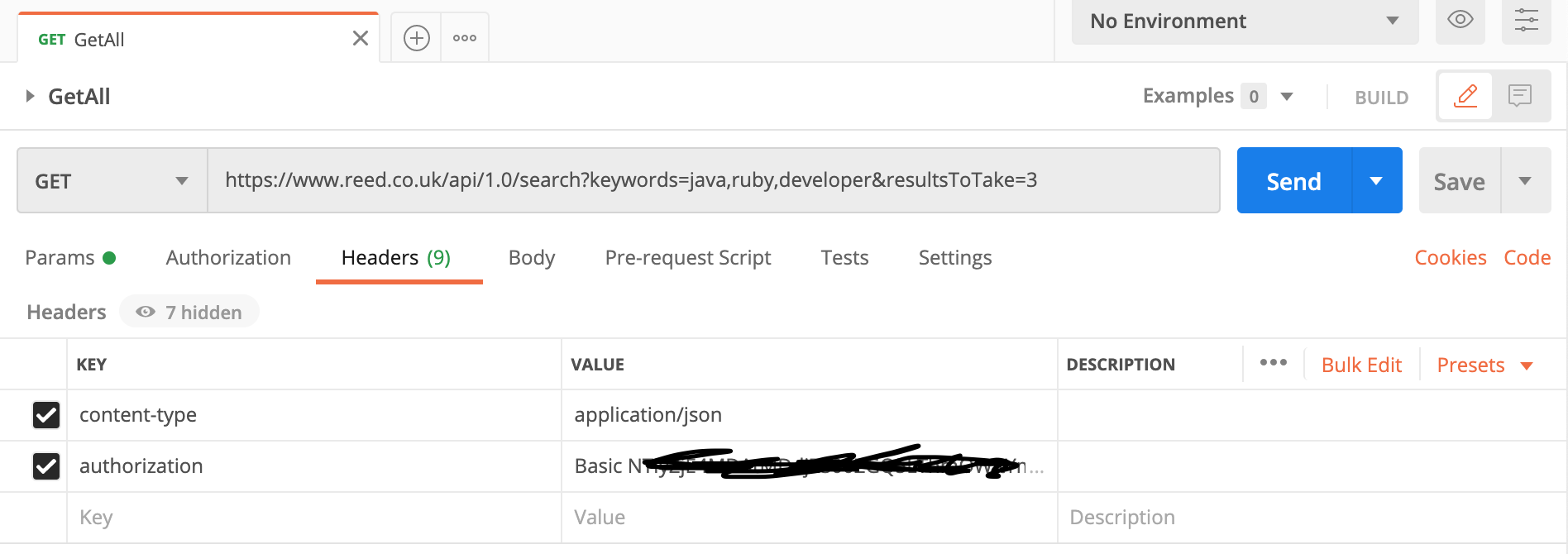The image size is (1568, 554).
Task: Open Bulk Edit for headers
Action: coord(1361,365)
